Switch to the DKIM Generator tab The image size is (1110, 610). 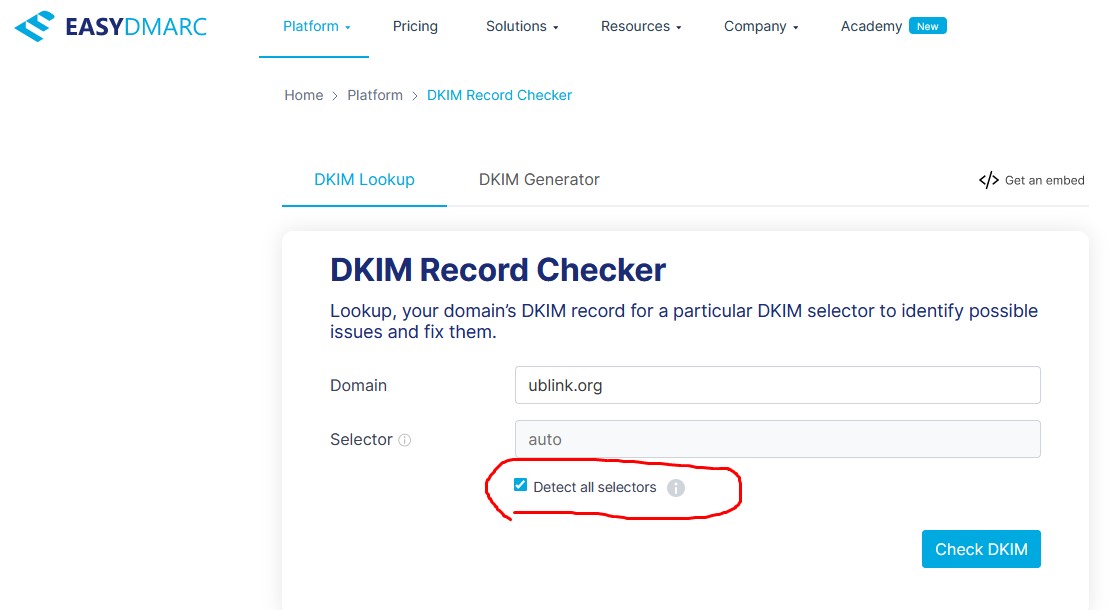(x=538, y=180)
